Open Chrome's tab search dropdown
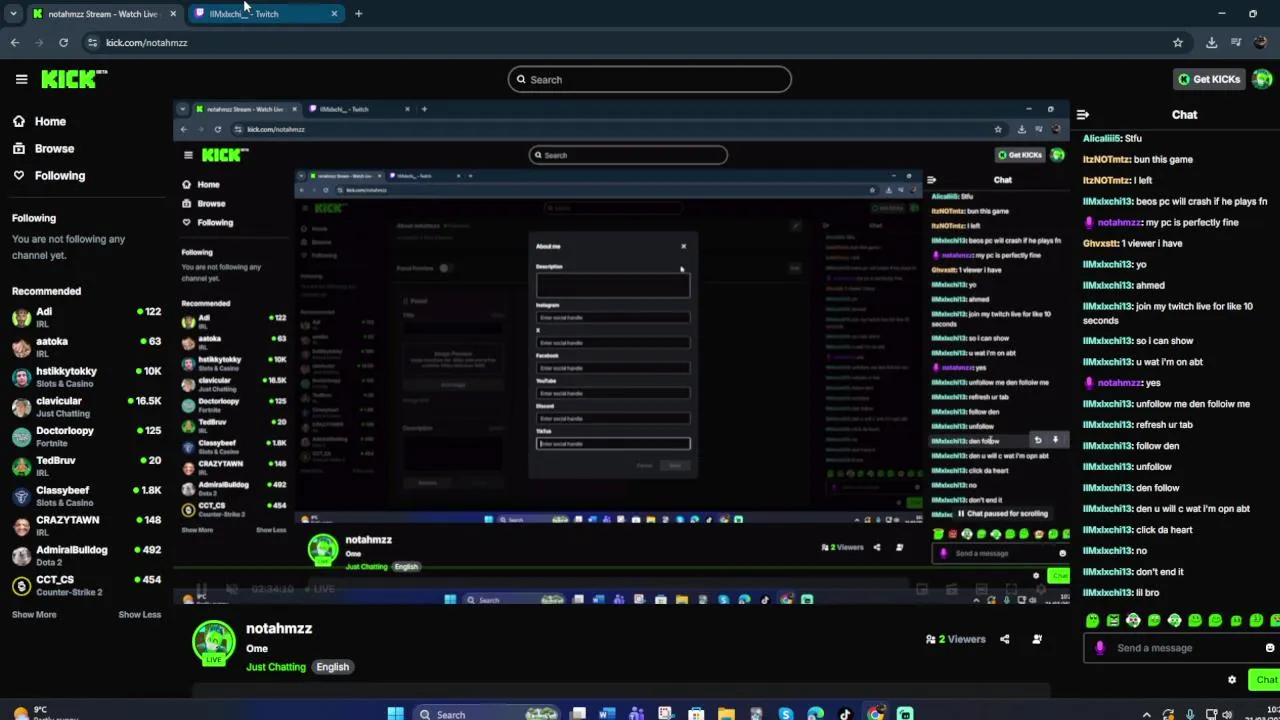The height and width of the screenshot is (720, 1280). coord(13,14)
